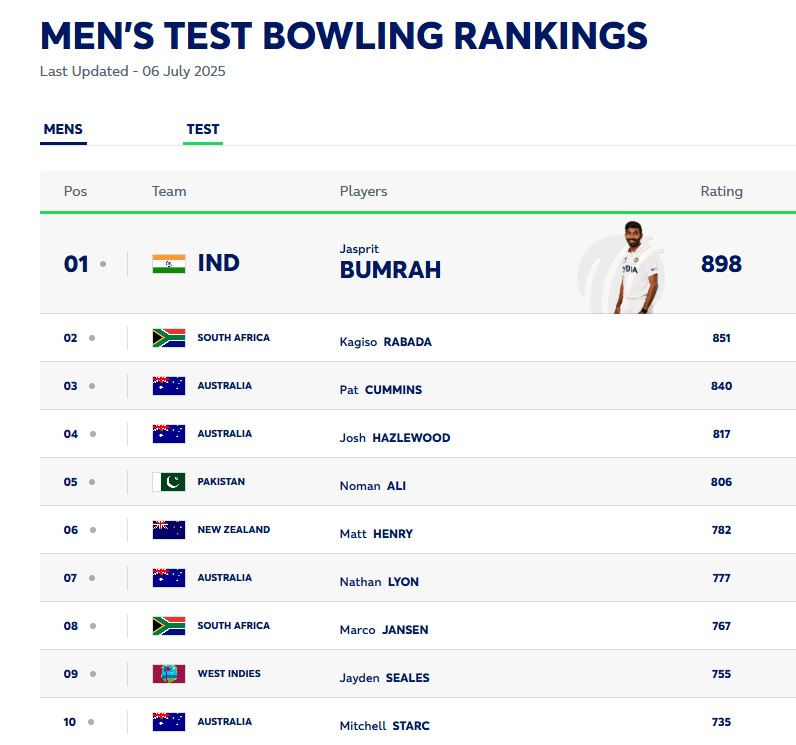Open Jasprit BUMRAH player name link

click(x=390, y=262)
